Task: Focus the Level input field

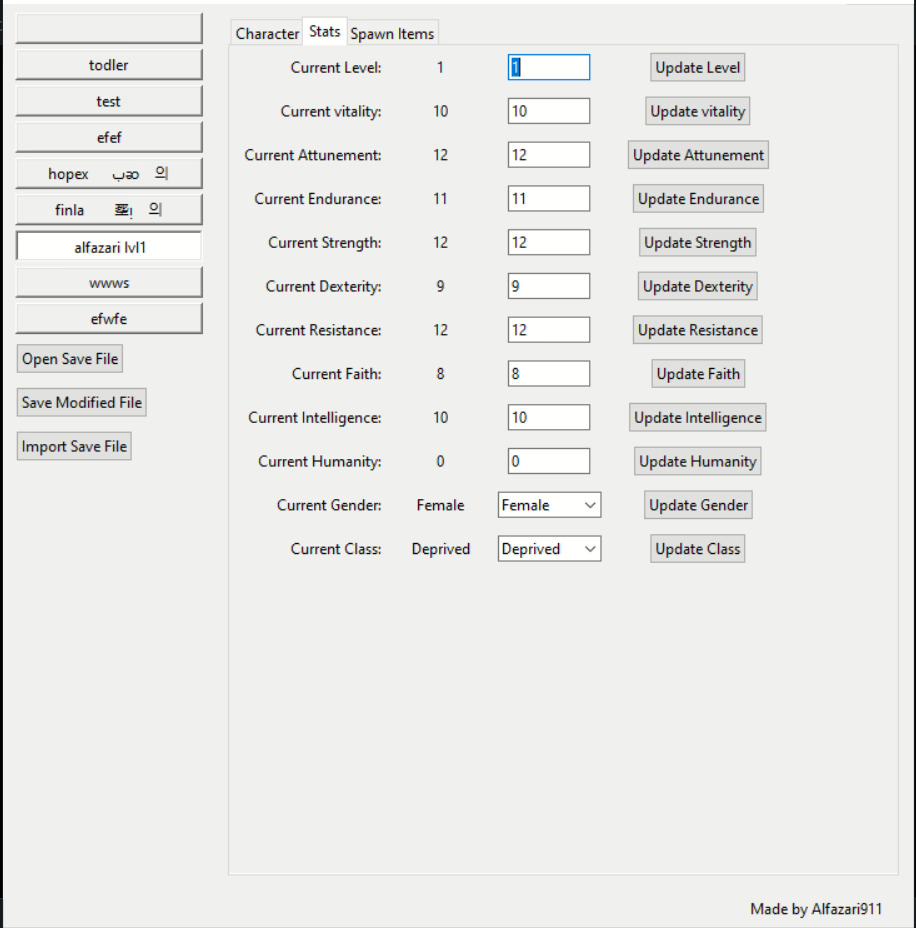Action: click(x=549, y=67)
